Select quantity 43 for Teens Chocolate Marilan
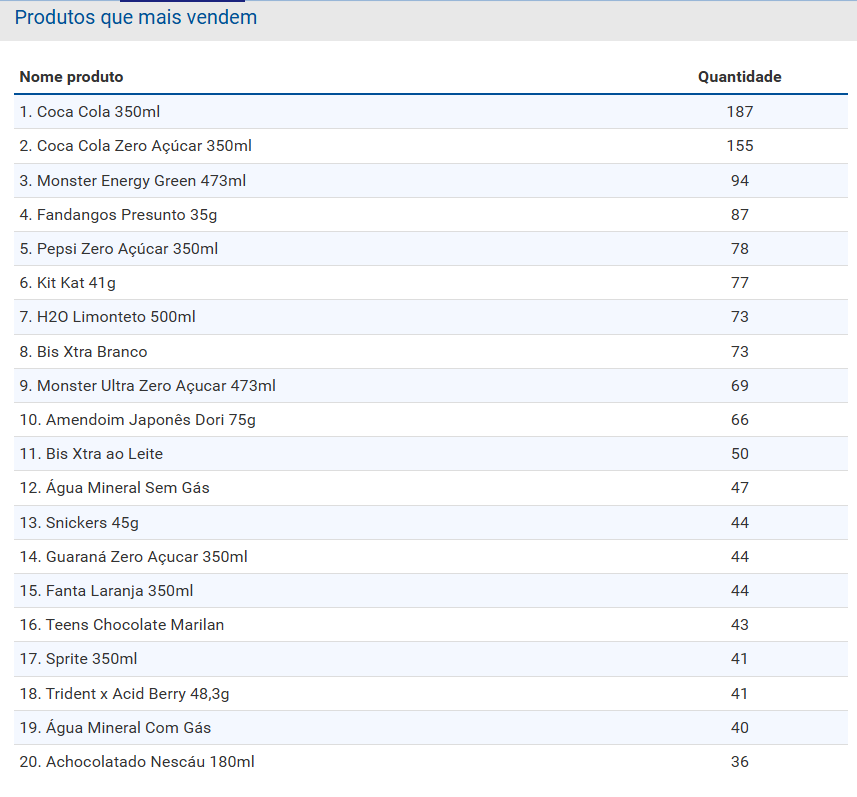Viewport: 857px width, 797px height. tap(740, 625)
